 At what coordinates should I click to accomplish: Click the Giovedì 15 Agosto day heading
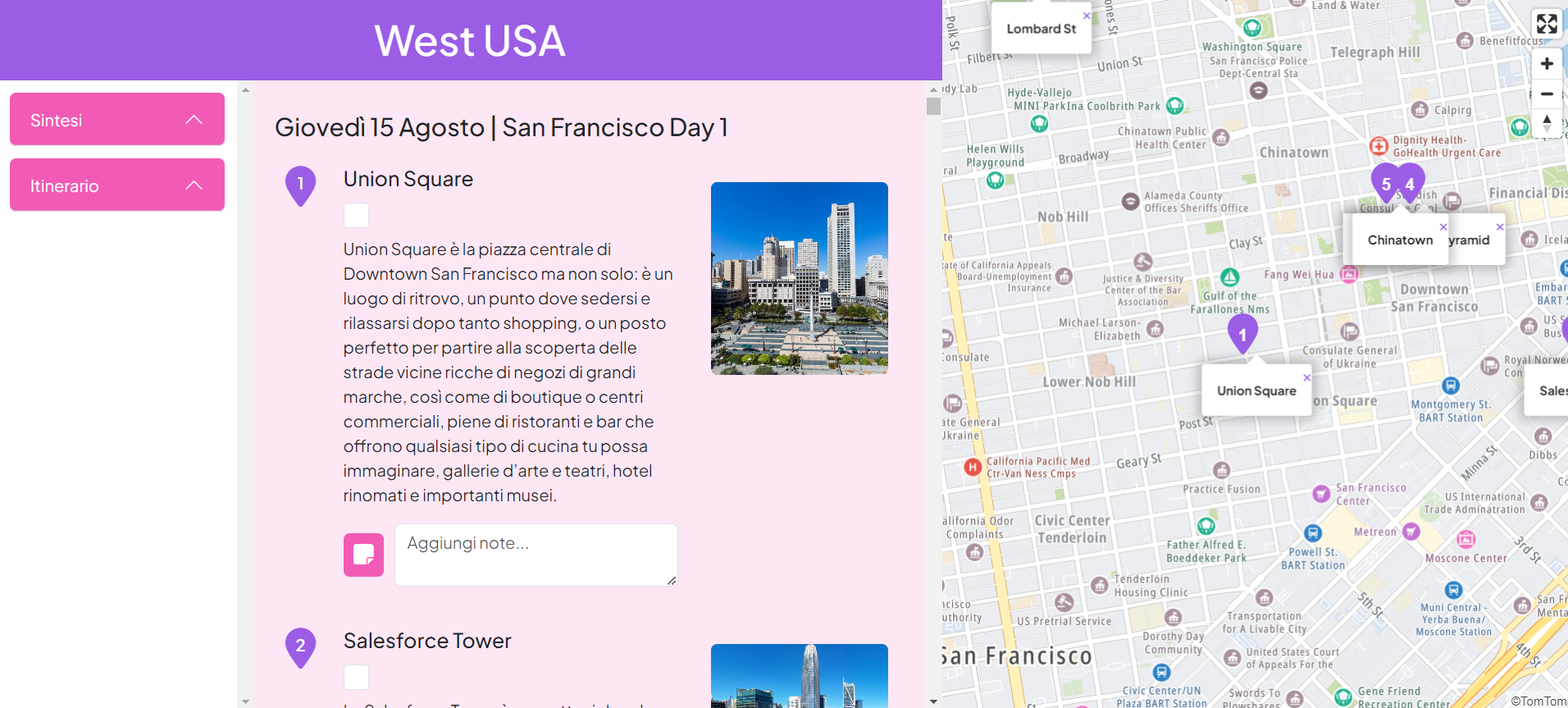point(501,127)
